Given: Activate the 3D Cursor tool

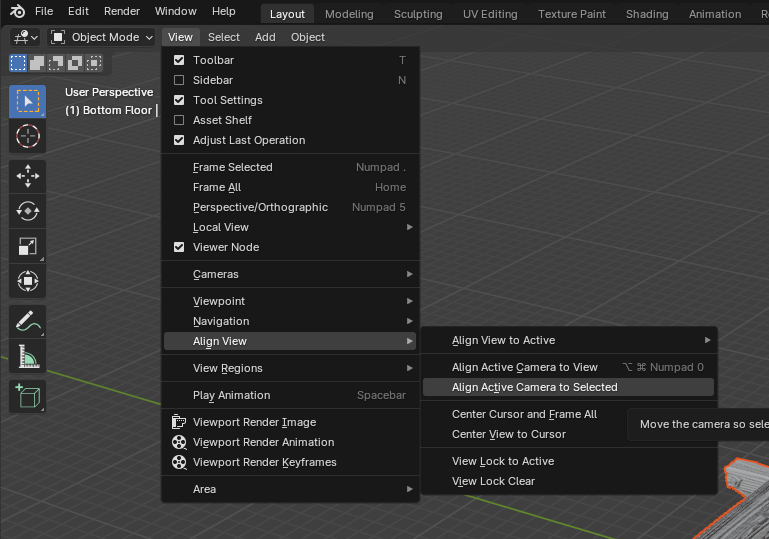Looking at the screenshot, I should click(x=28, y=136).
